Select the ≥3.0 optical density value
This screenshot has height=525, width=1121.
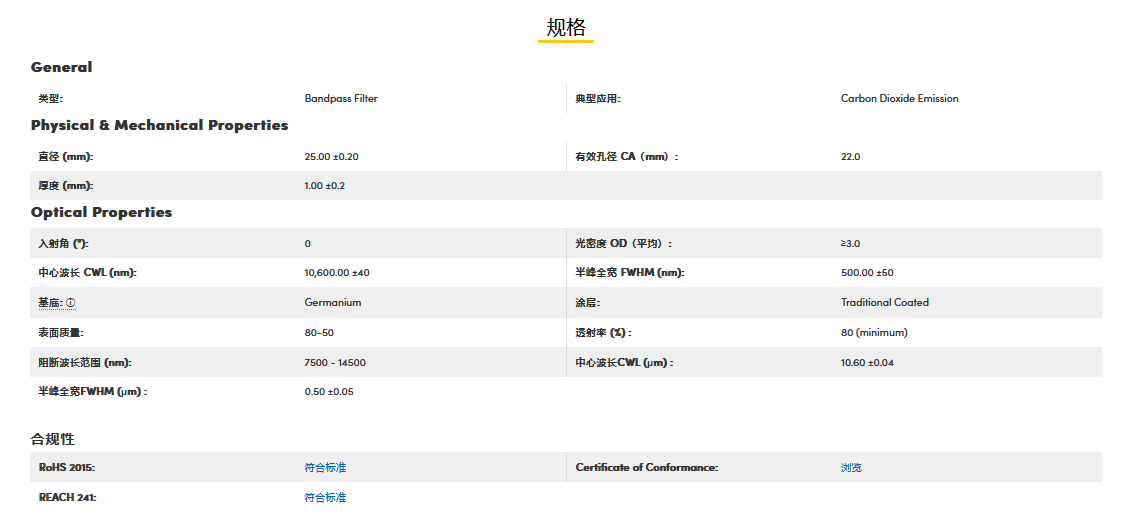pos(850,244)
